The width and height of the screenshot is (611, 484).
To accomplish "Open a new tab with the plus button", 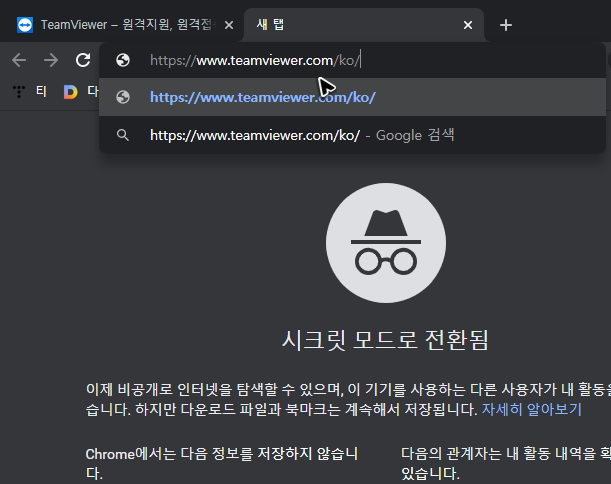I will 505,25.
